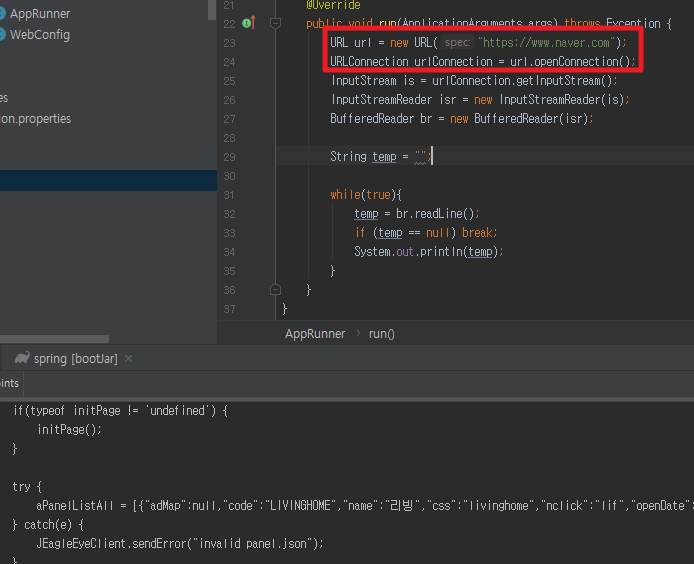Select the run() breadcrumb
Screen dimensions: 694x564
coord(382,334)
